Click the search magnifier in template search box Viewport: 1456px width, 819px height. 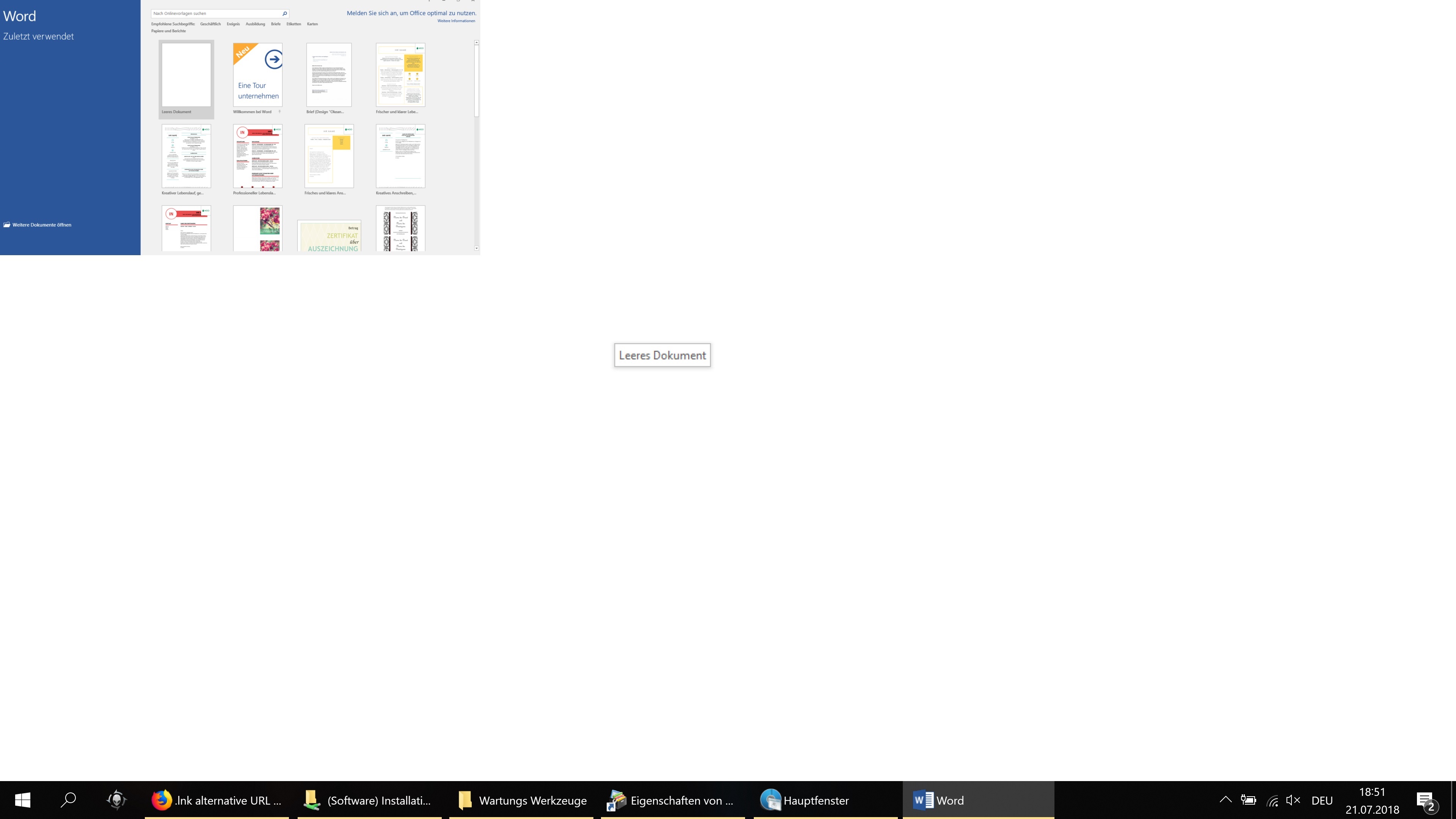click(x=284, y=14)
